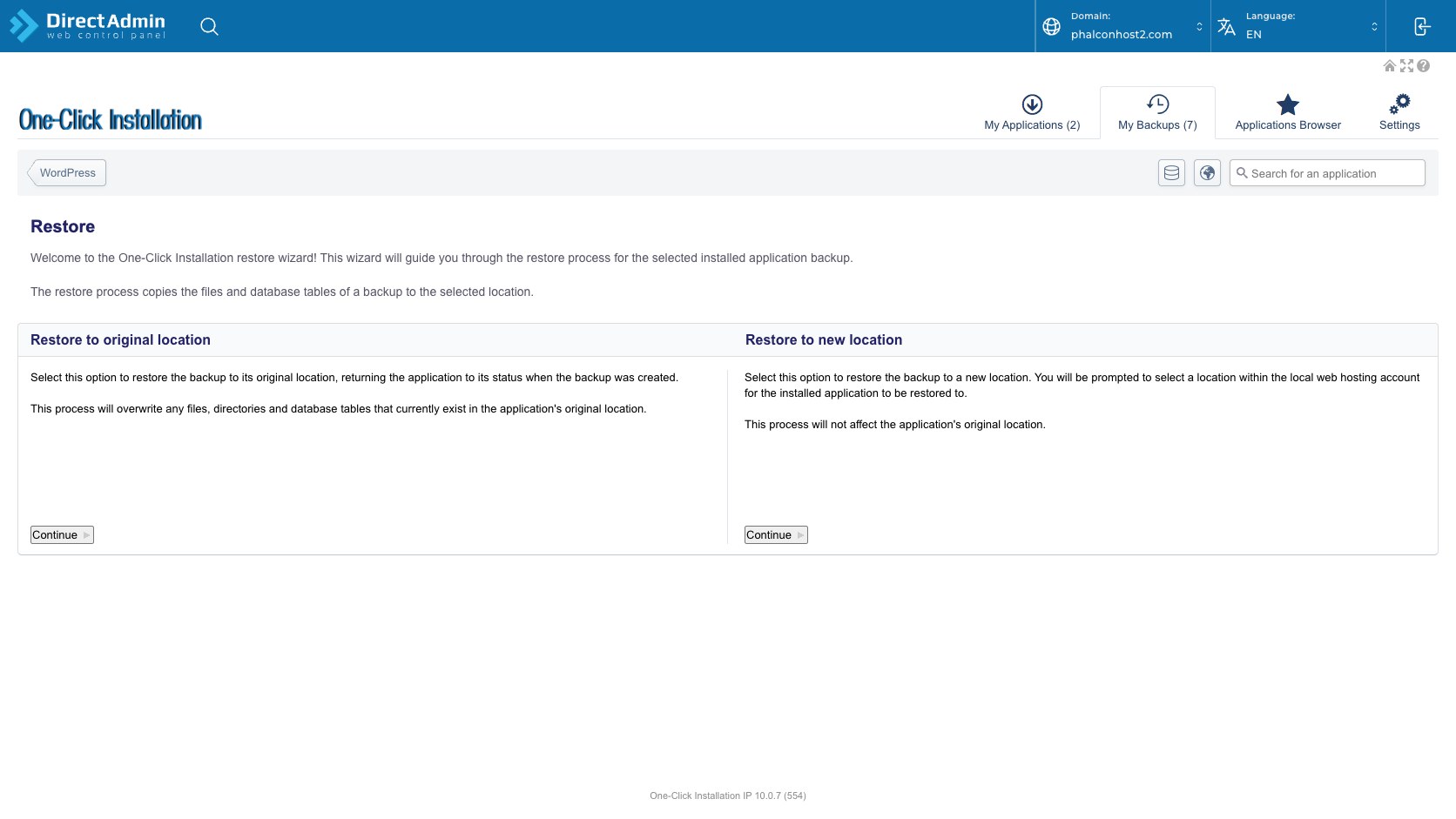
Task: Open My Applications (2) tab
Action: point(1032,113)
